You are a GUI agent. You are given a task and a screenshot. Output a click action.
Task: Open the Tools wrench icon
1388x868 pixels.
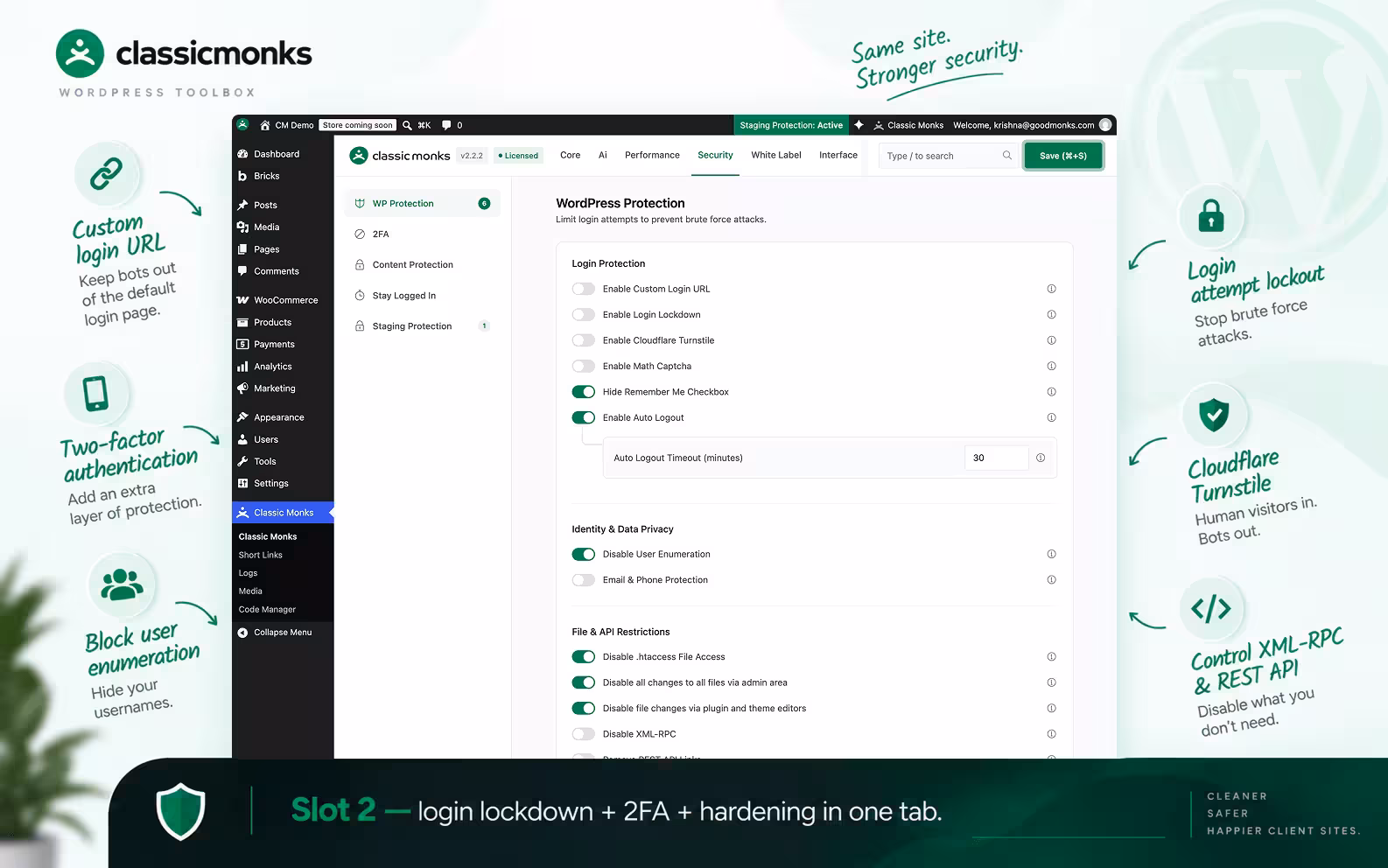point(242,461)
